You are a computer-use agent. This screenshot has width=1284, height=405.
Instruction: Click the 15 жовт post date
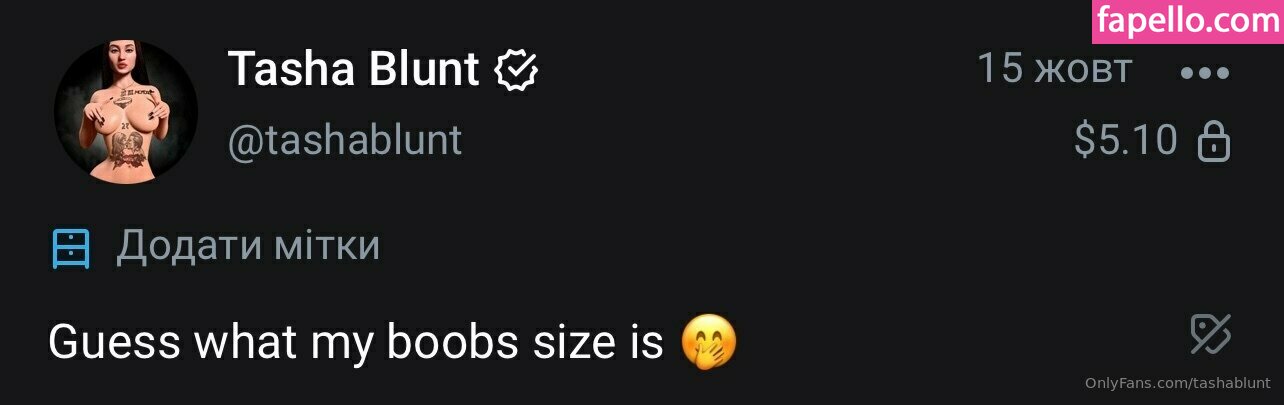click(x=1054, y=69)
